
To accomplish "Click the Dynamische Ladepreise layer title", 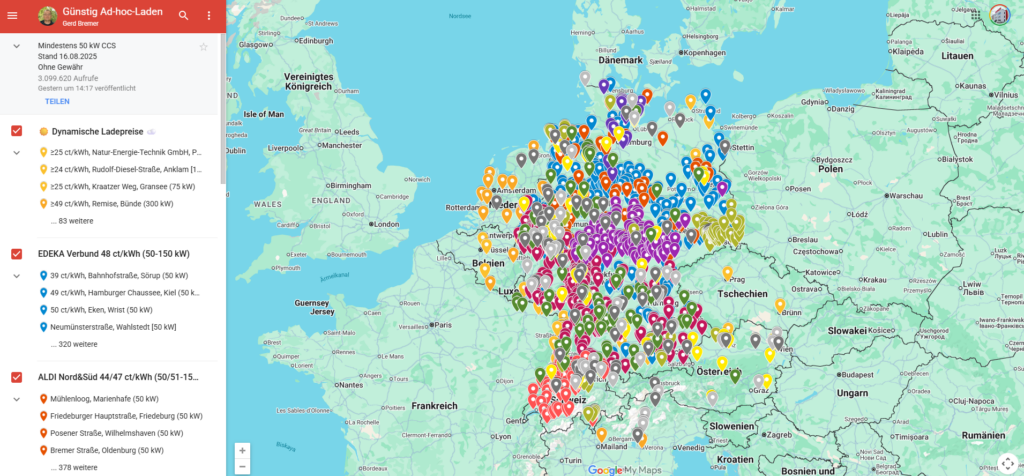I will pyautogui.click(x=97, y=131).
